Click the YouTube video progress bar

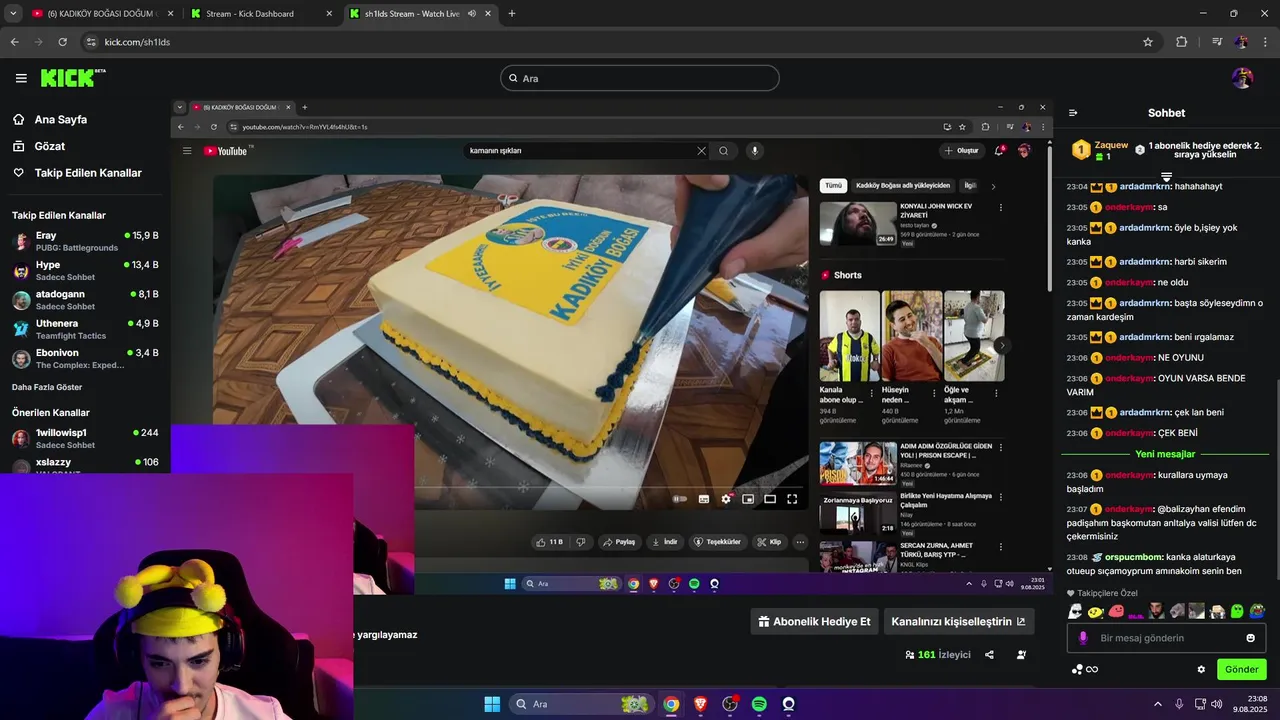coord(610,487)
